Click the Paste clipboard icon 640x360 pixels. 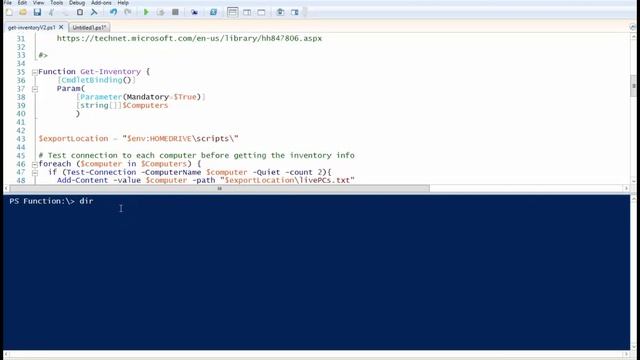pos(80,12)
